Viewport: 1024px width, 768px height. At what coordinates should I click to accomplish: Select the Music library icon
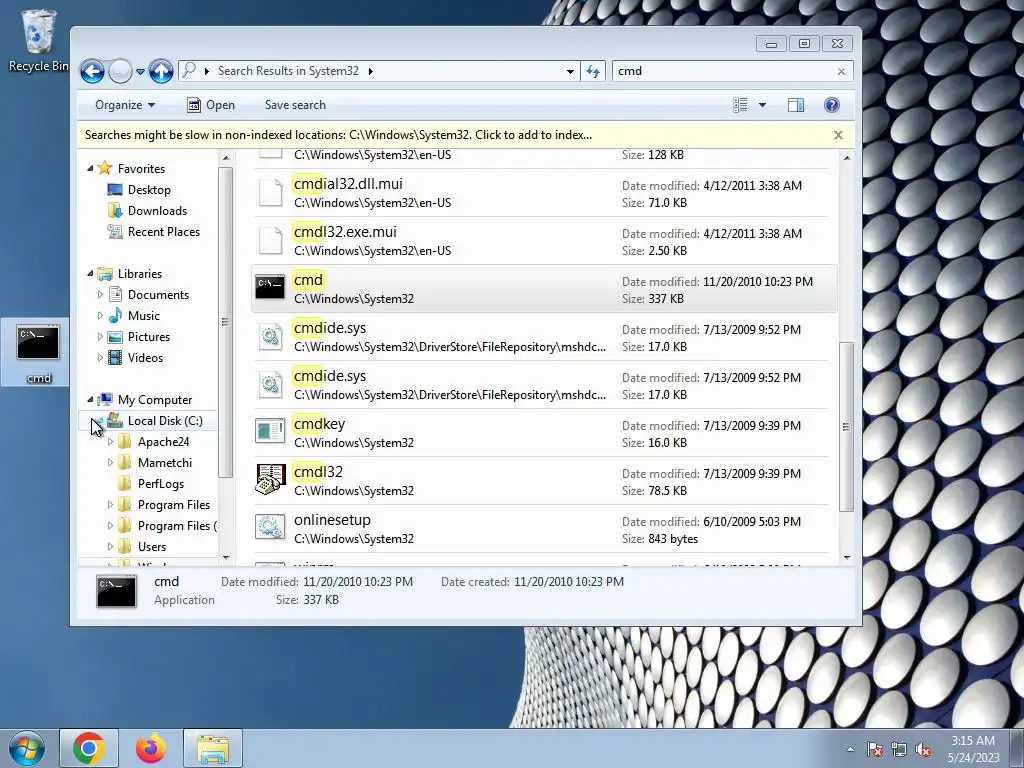point(115,315)
